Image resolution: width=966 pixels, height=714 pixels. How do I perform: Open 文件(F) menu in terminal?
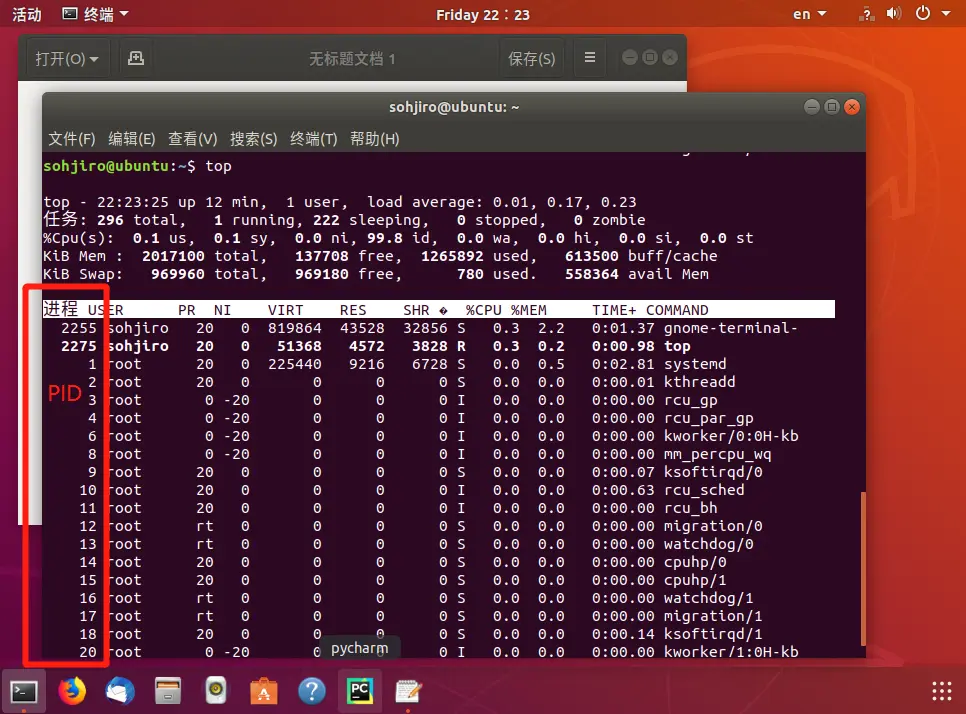(72, 139)
